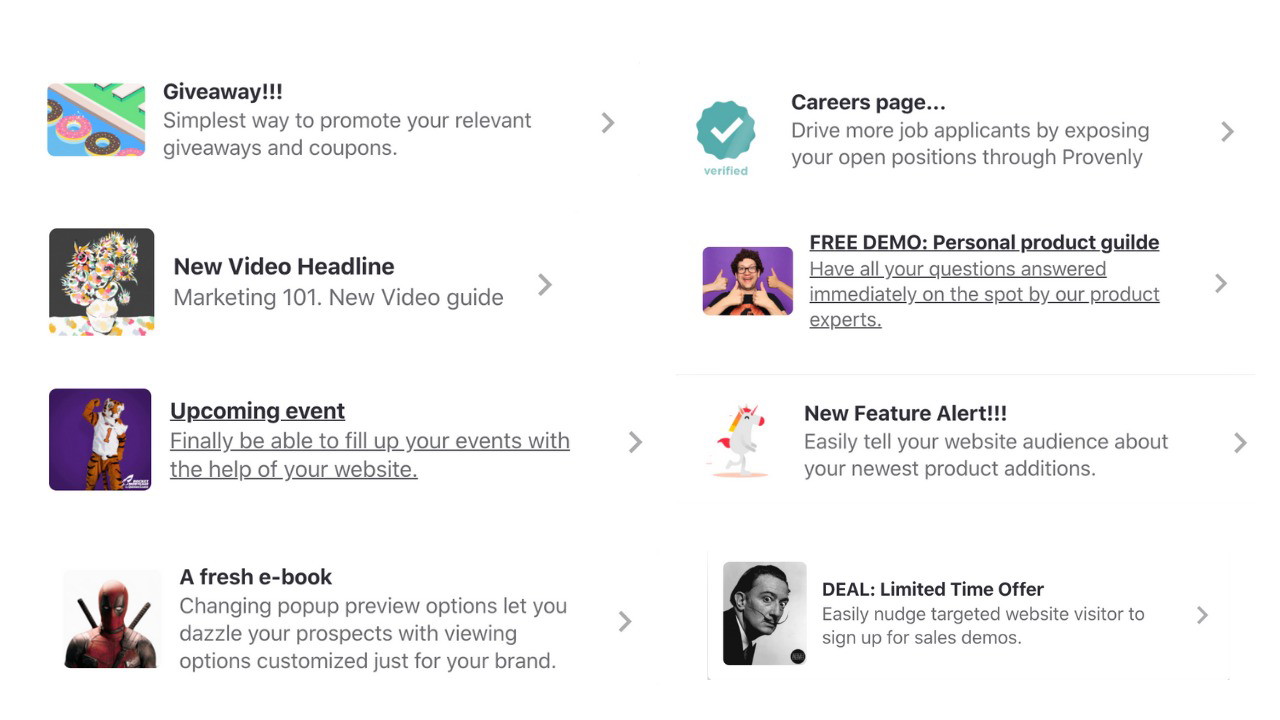1280x720 pixels.
Task: Click the red masked hero e-book image
Action: point(111,620)
